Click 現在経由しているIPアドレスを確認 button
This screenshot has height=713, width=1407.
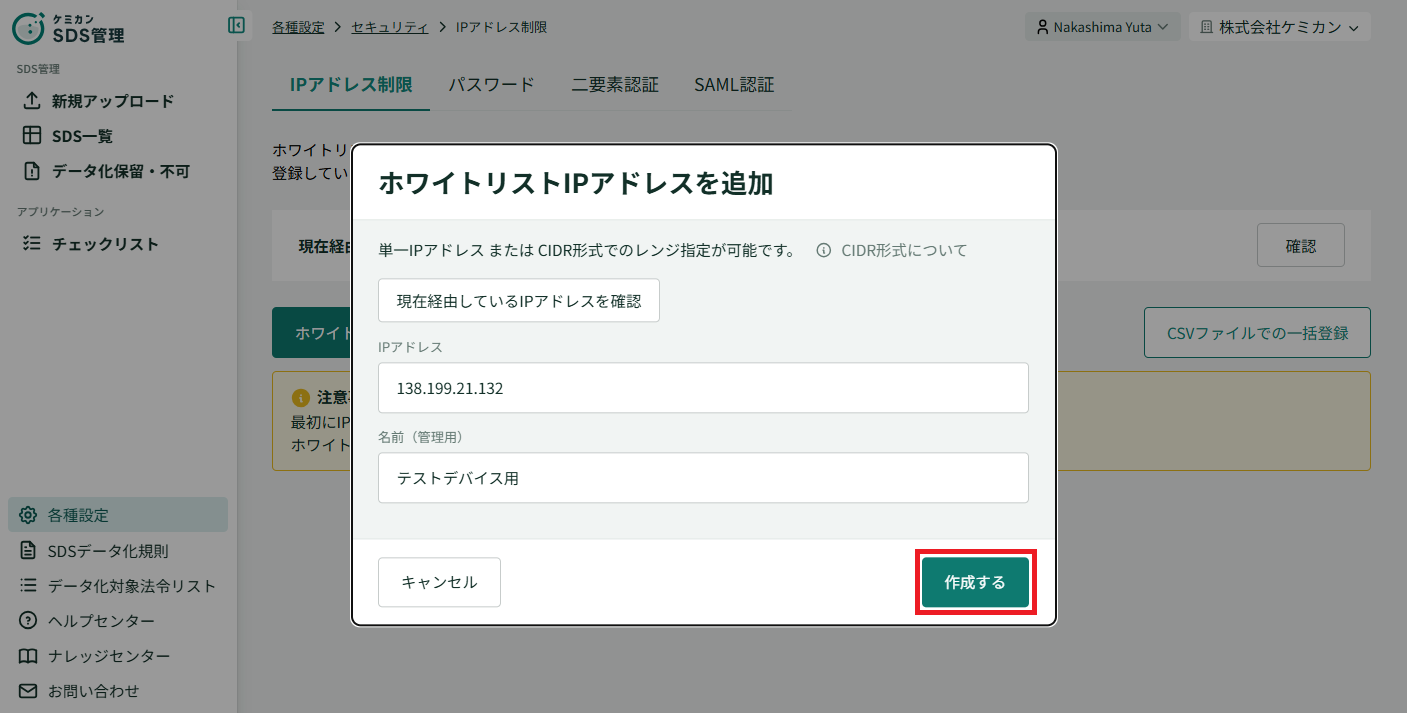[519, 300]
